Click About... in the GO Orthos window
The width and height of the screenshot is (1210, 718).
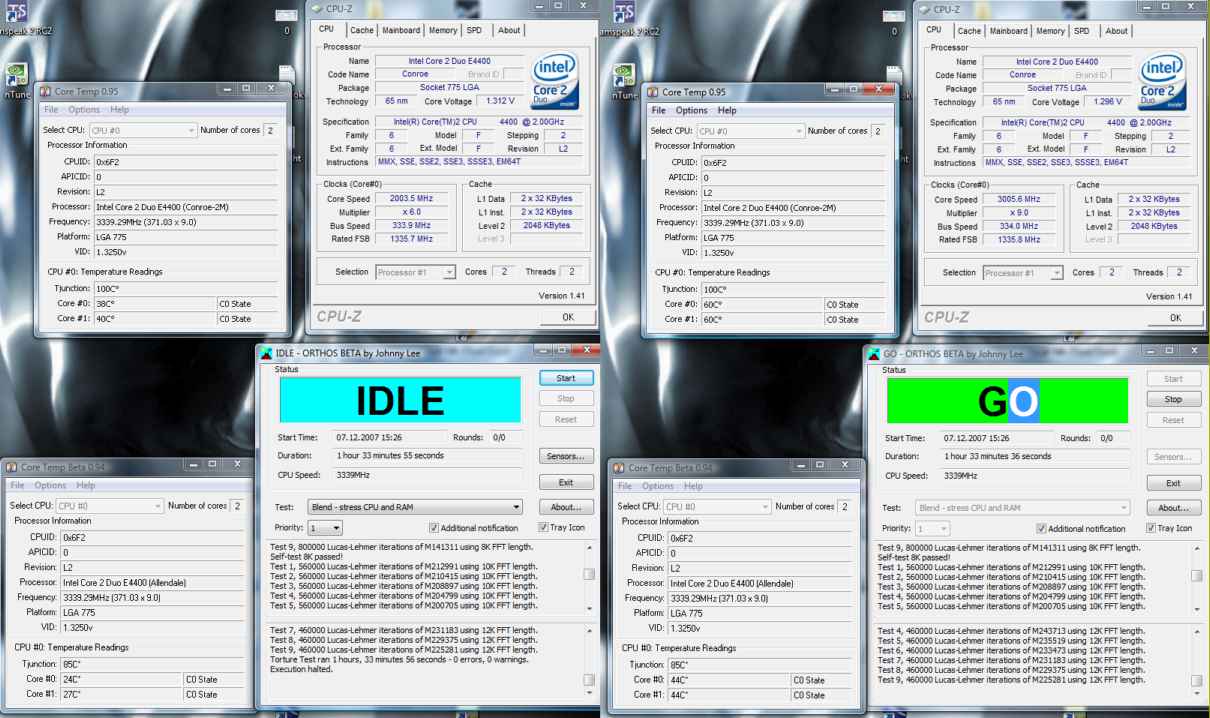[x=1174, y=508]
